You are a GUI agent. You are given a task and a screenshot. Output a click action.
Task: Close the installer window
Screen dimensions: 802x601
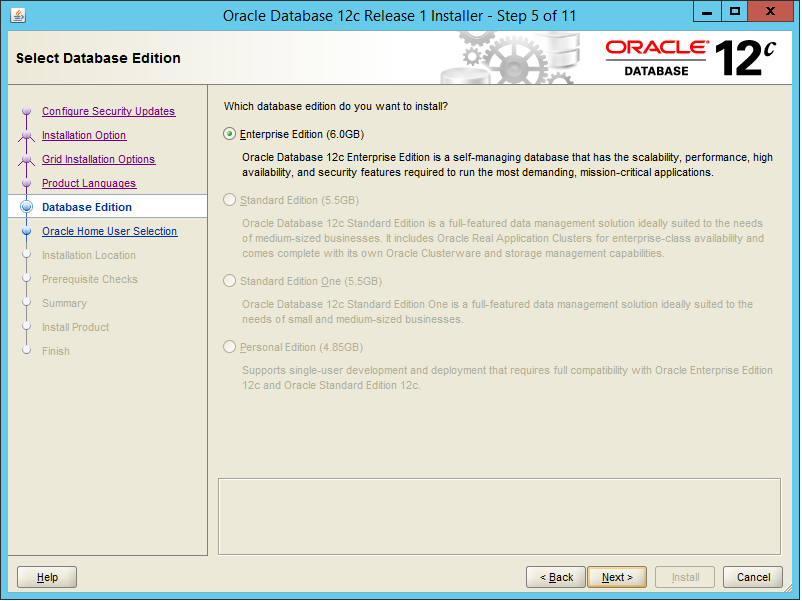click(770, 12)
